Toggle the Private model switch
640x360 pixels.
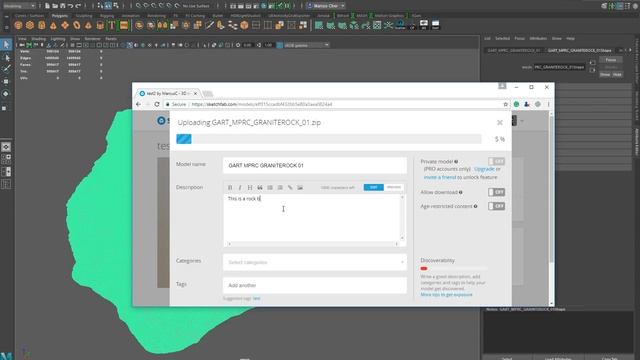(496, 162)
